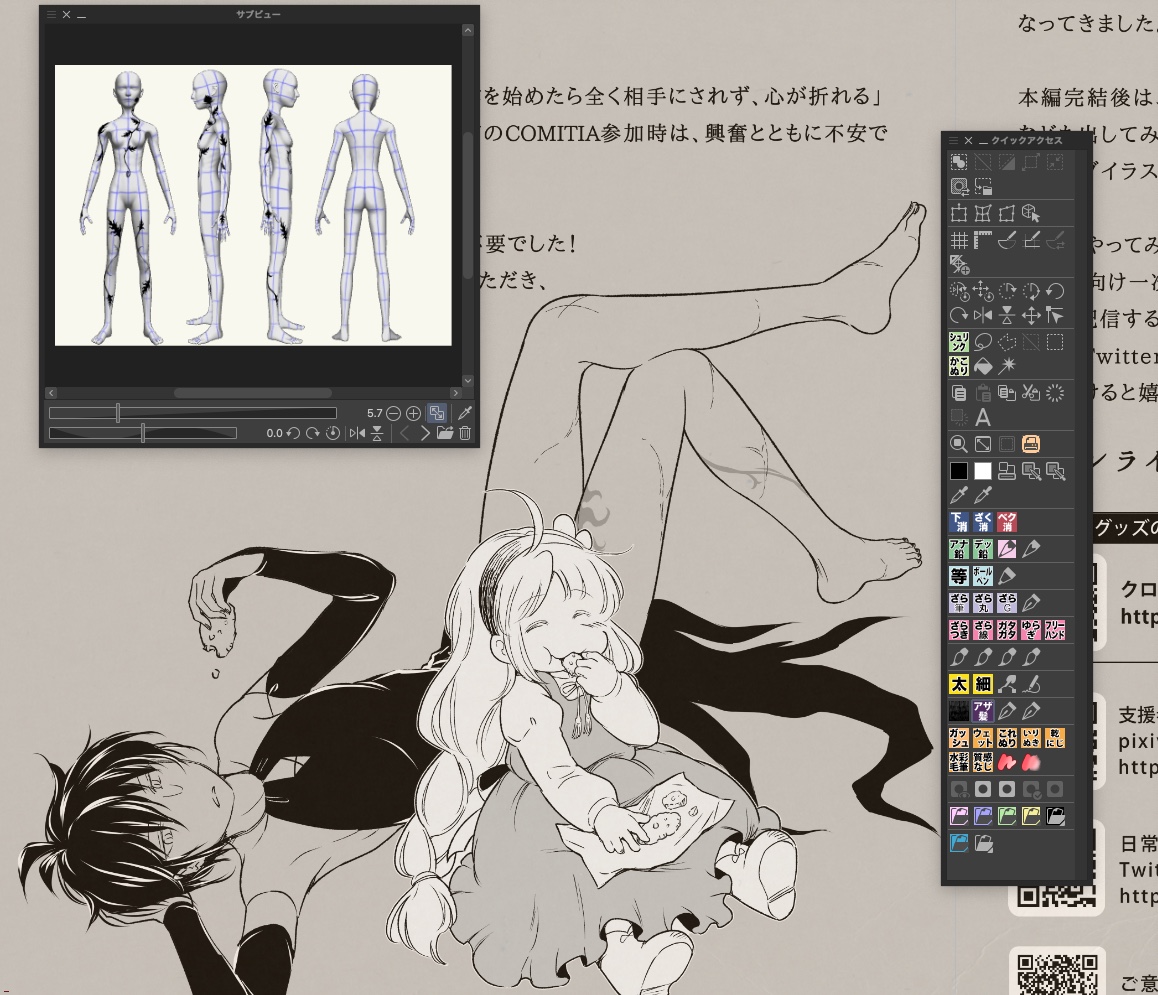Adjust the Sub View rotation slider
The height and width of the screenshot is (995, 1158).
tap(143, 434)
